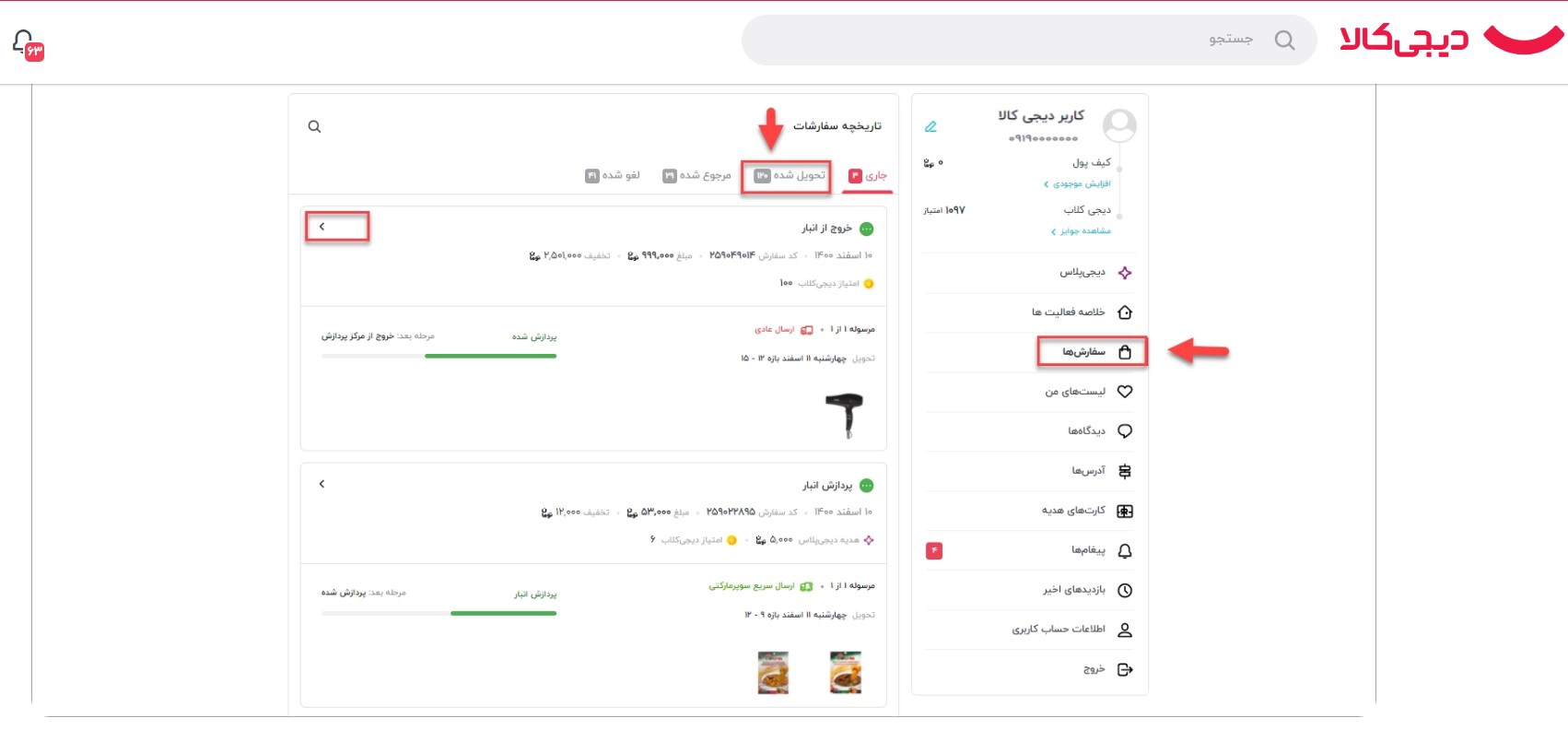Viewport: 1568px width, 730px height.
Task: Select the لغو شده tab
Action: click(x=613, y=175)
